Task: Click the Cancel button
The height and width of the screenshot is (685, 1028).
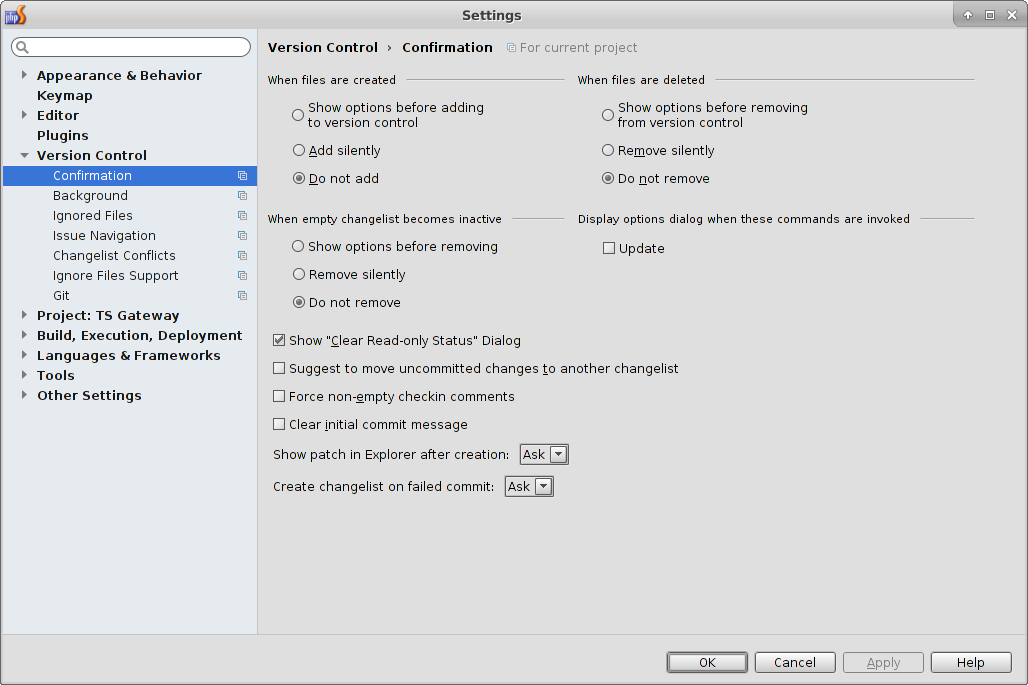Action: pos(795,662)
